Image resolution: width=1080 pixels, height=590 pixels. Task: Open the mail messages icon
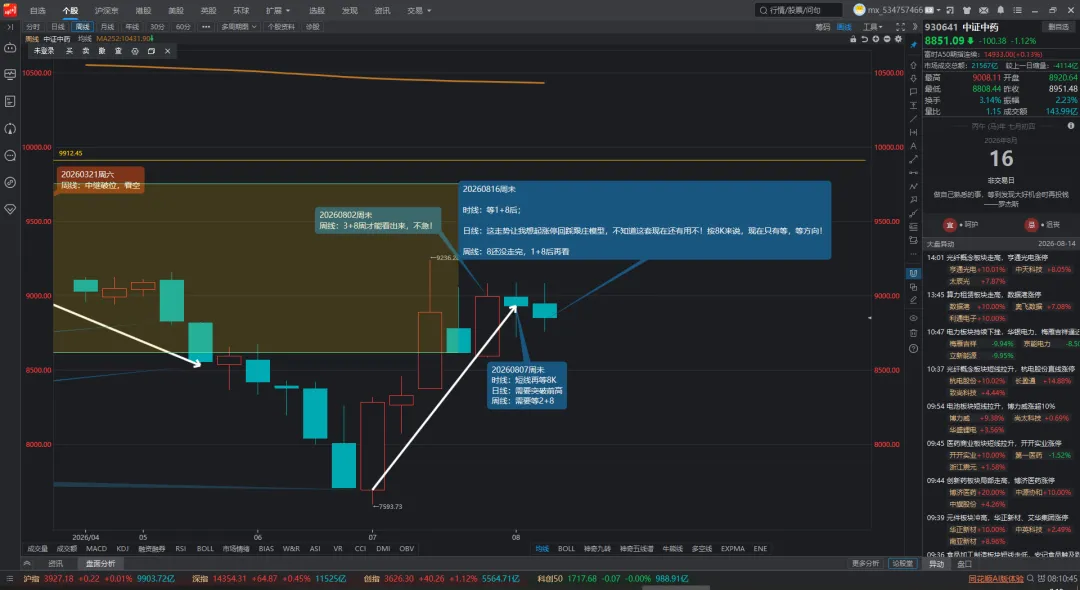[x=984, y=10]
